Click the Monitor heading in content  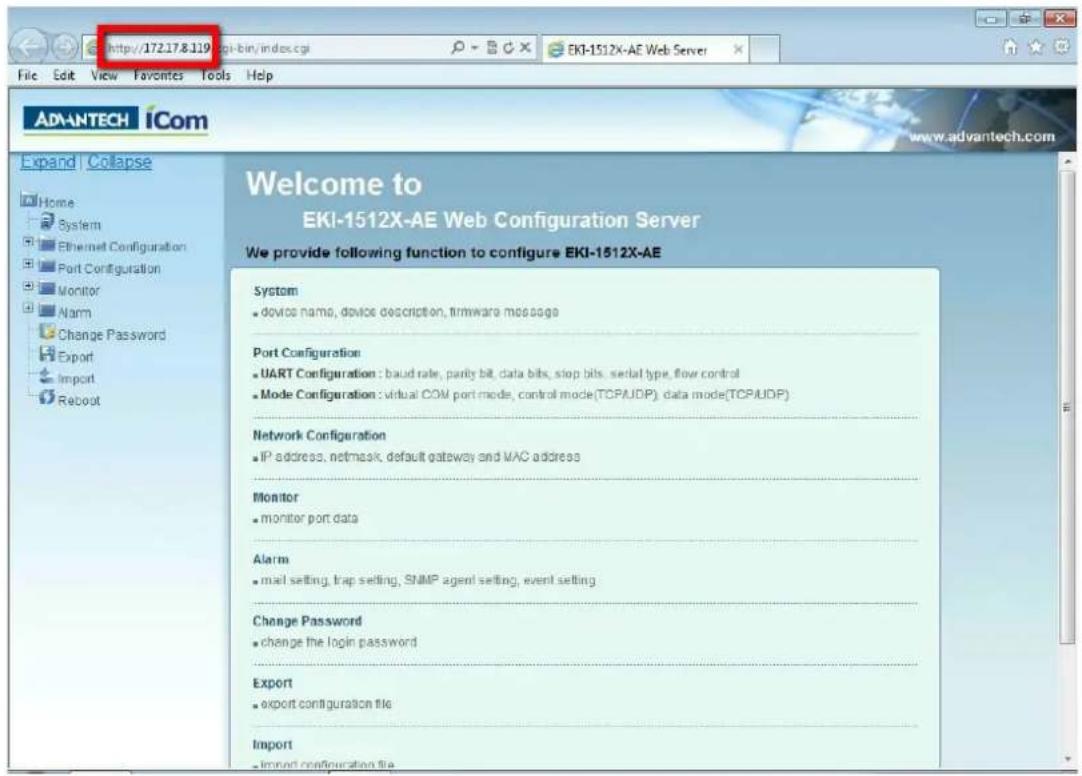(x=275, y=497)
